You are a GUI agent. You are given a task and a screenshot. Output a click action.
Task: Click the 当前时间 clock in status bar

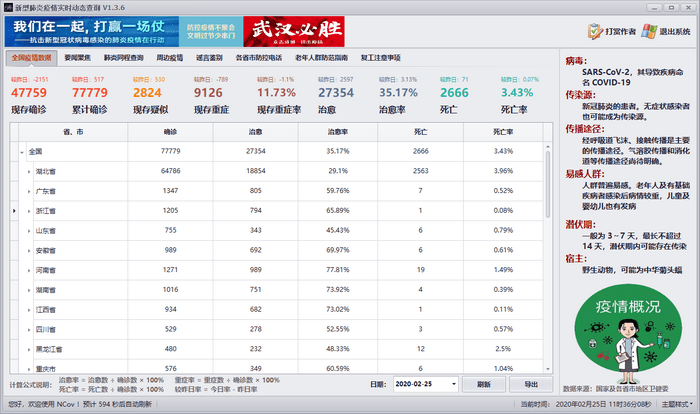coord(586,404)
